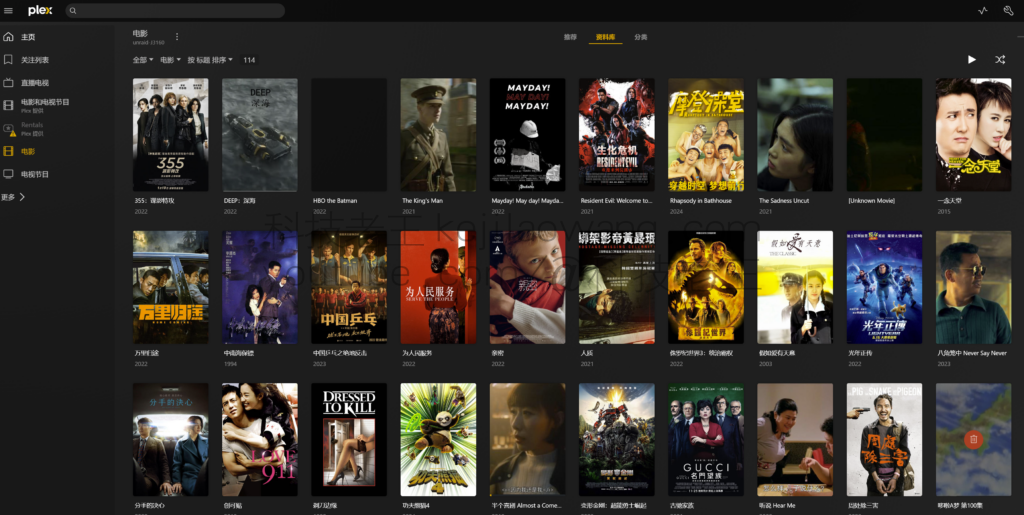Open the 为人民服务 poster

(x=438, y=287)
